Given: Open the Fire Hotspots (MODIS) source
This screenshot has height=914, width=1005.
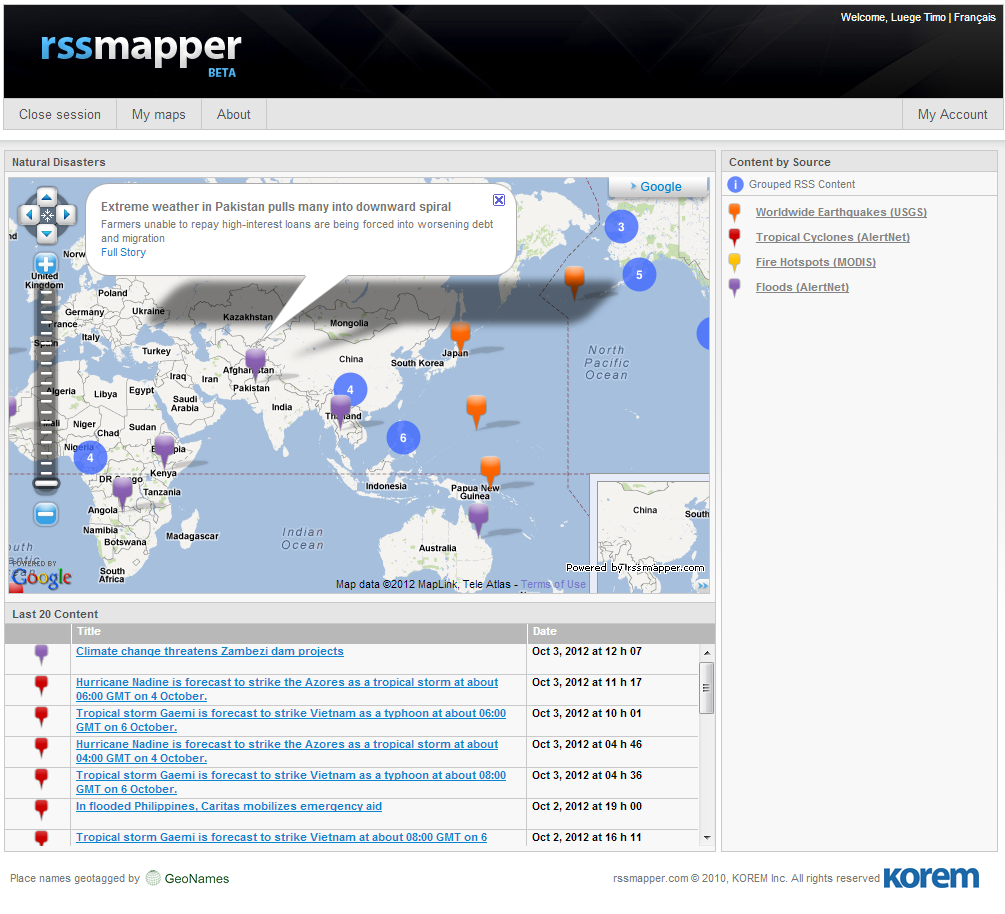Looking at the screenshot, I should coord(815,262).
